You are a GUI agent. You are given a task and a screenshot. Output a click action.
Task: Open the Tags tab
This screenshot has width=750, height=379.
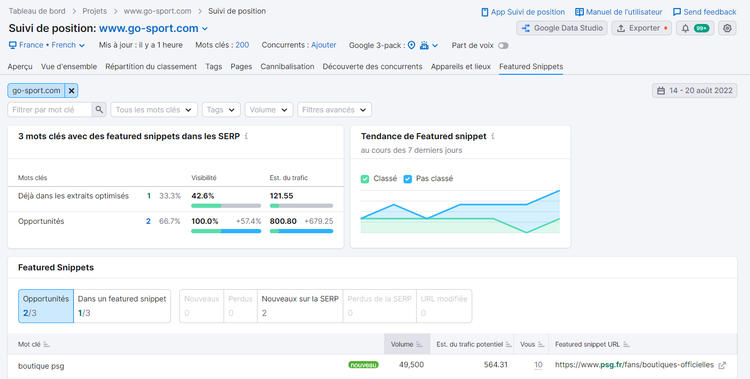point(214,67)
